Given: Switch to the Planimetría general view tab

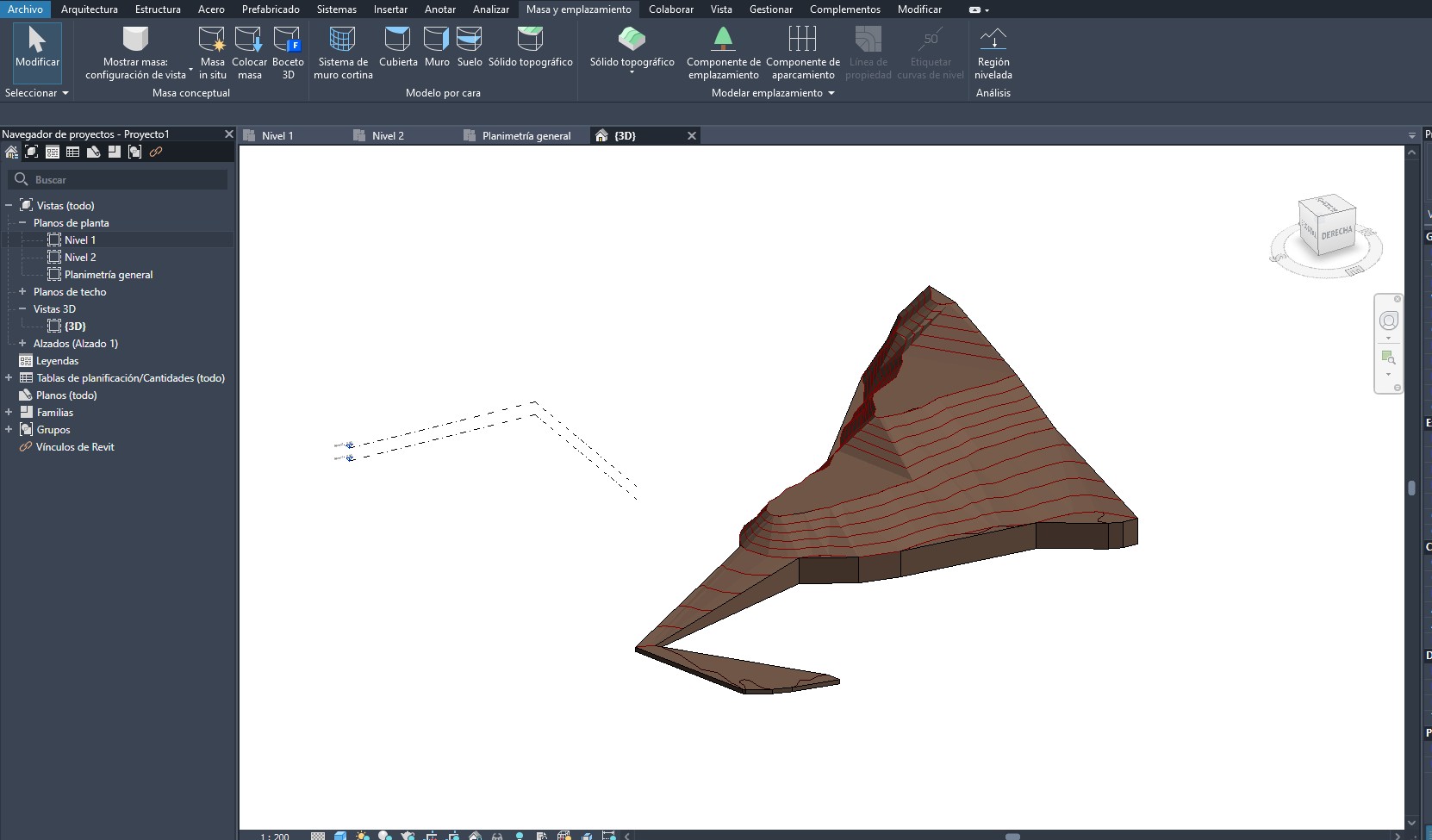Looking at the screenshot, I should click(526, 136).
